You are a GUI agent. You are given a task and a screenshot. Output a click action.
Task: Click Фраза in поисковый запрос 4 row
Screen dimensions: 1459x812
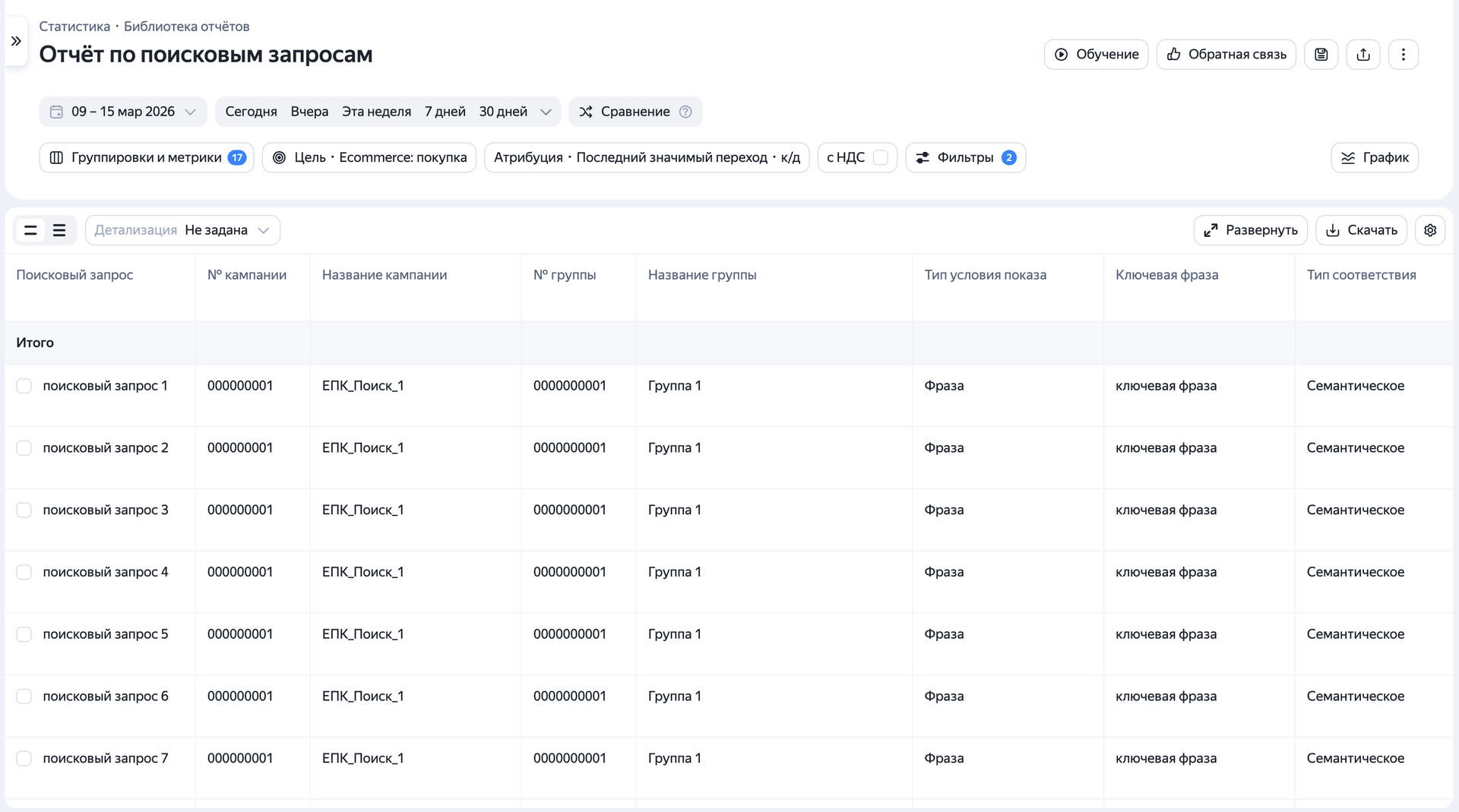(945, 572)
